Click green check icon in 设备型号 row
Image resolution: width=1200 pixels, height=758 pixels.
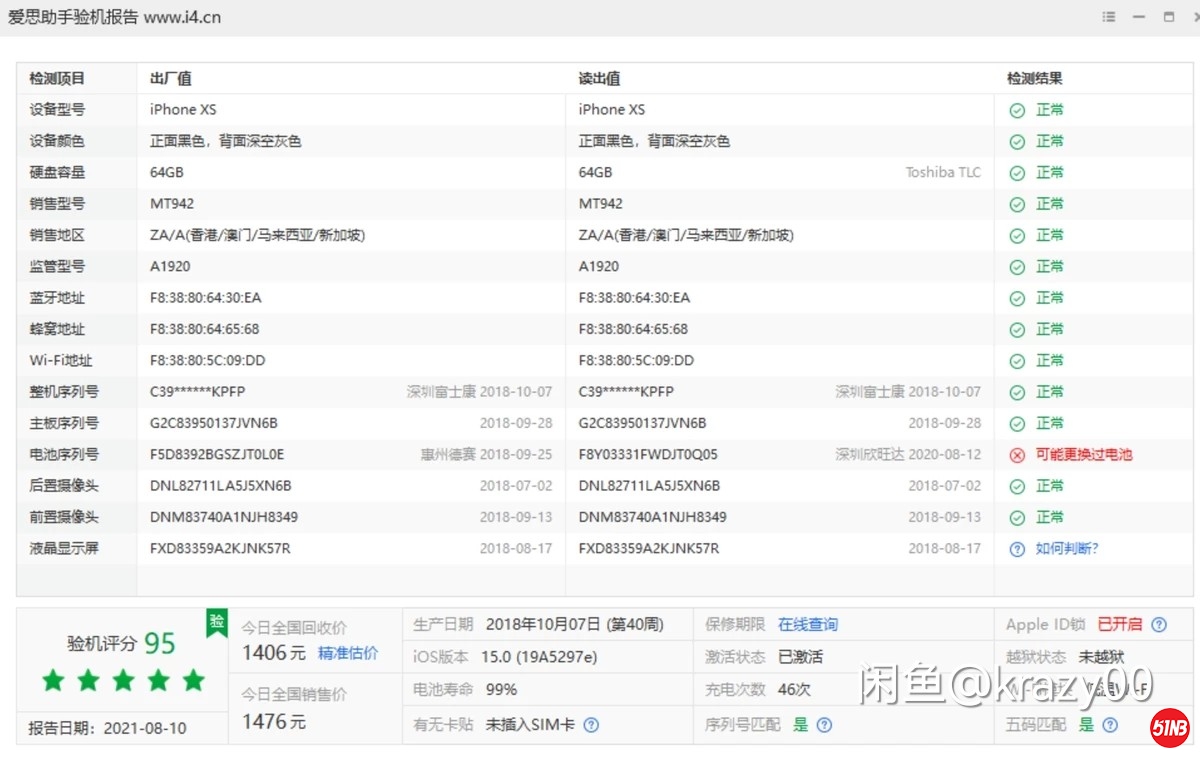1017,111
